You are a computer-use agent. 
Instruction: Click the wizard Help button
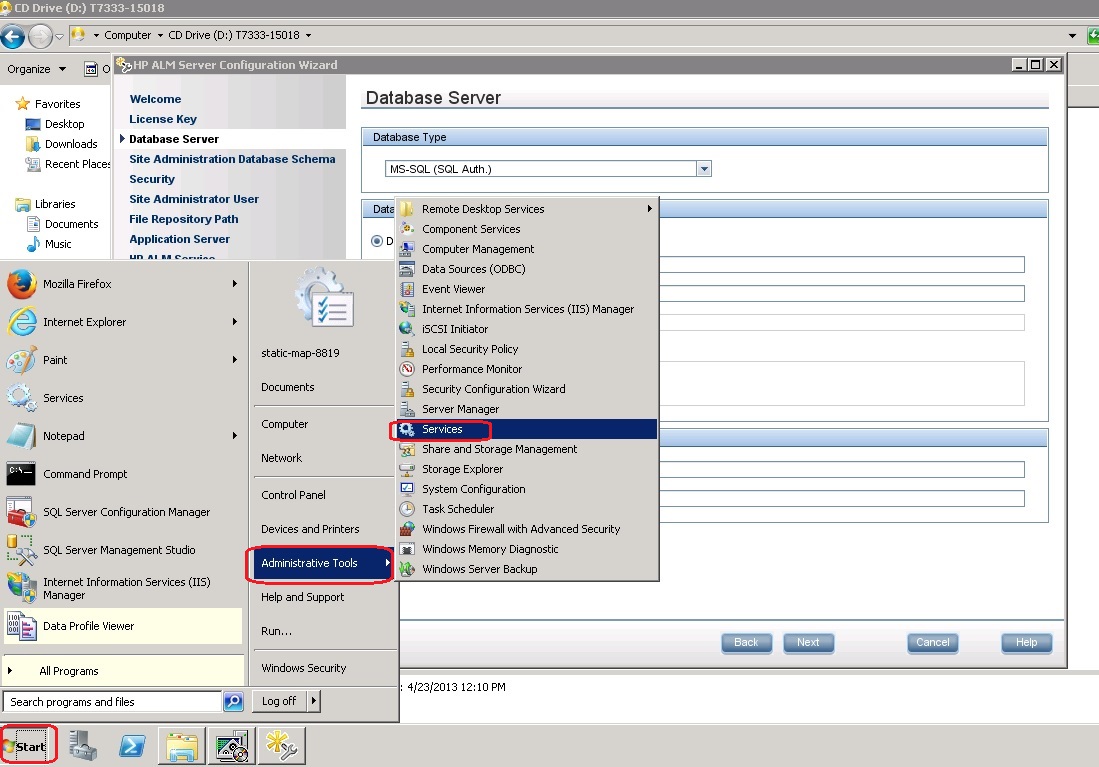(x=1027, y=643)
